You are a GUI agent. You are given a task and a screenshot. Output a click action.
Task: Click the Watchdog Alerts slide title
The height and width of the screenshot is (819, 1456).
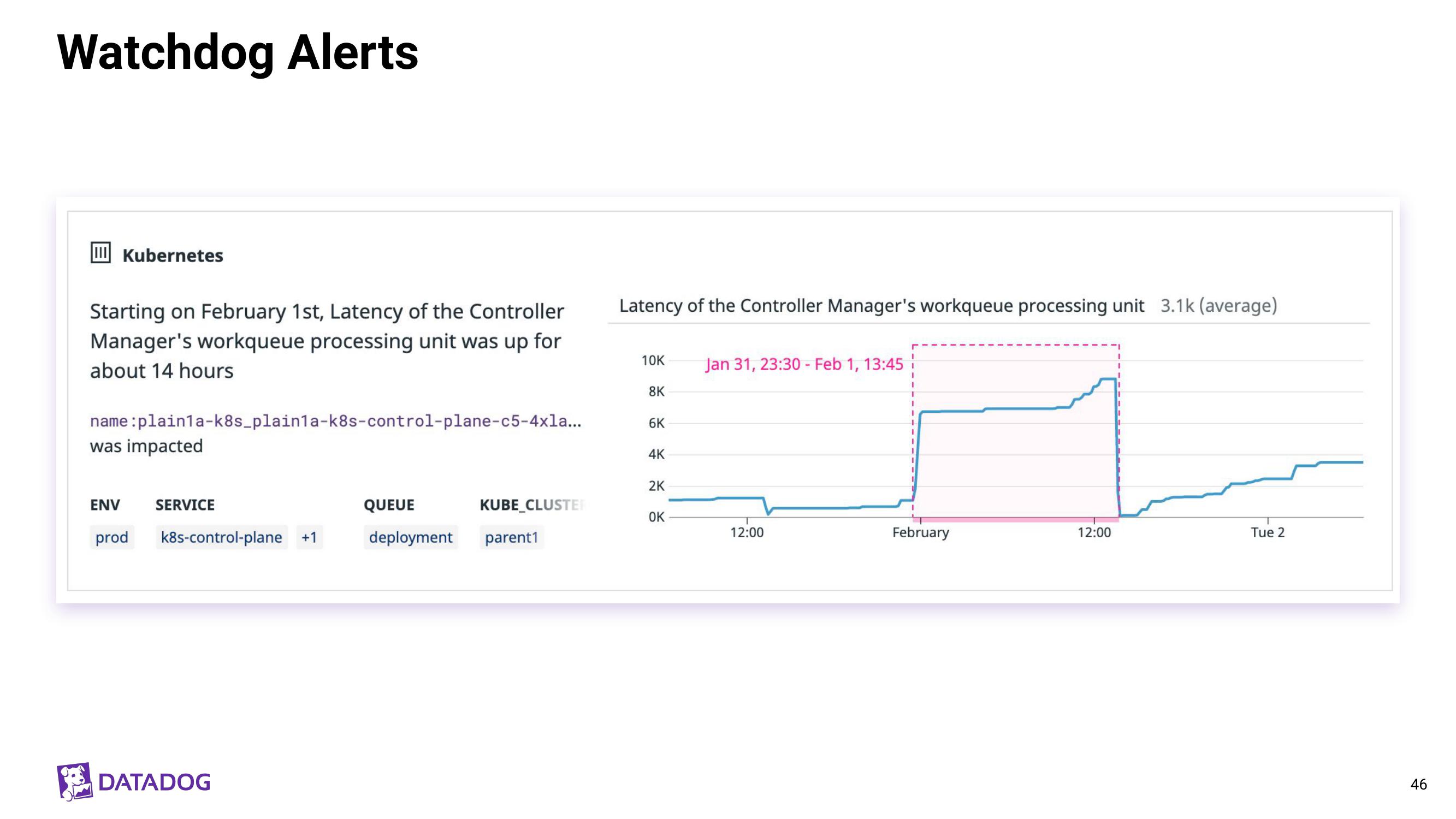238,52
